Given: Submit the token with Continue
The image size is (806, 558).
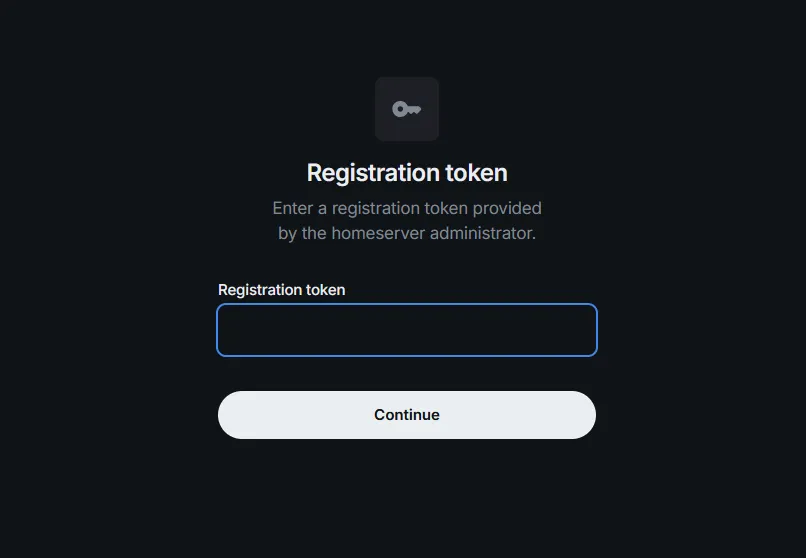Looking at the screenshot, I should (x=407, y=415).
